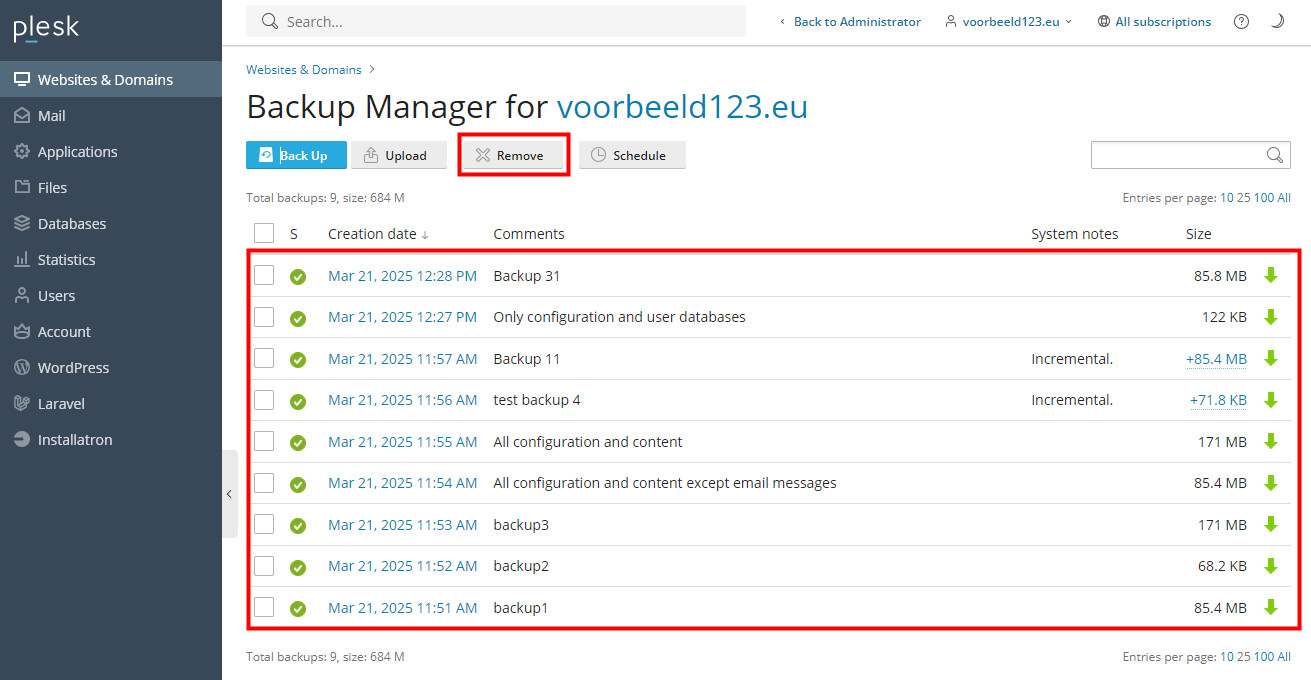Click the green status icon for Backup 31

point(298,277)
